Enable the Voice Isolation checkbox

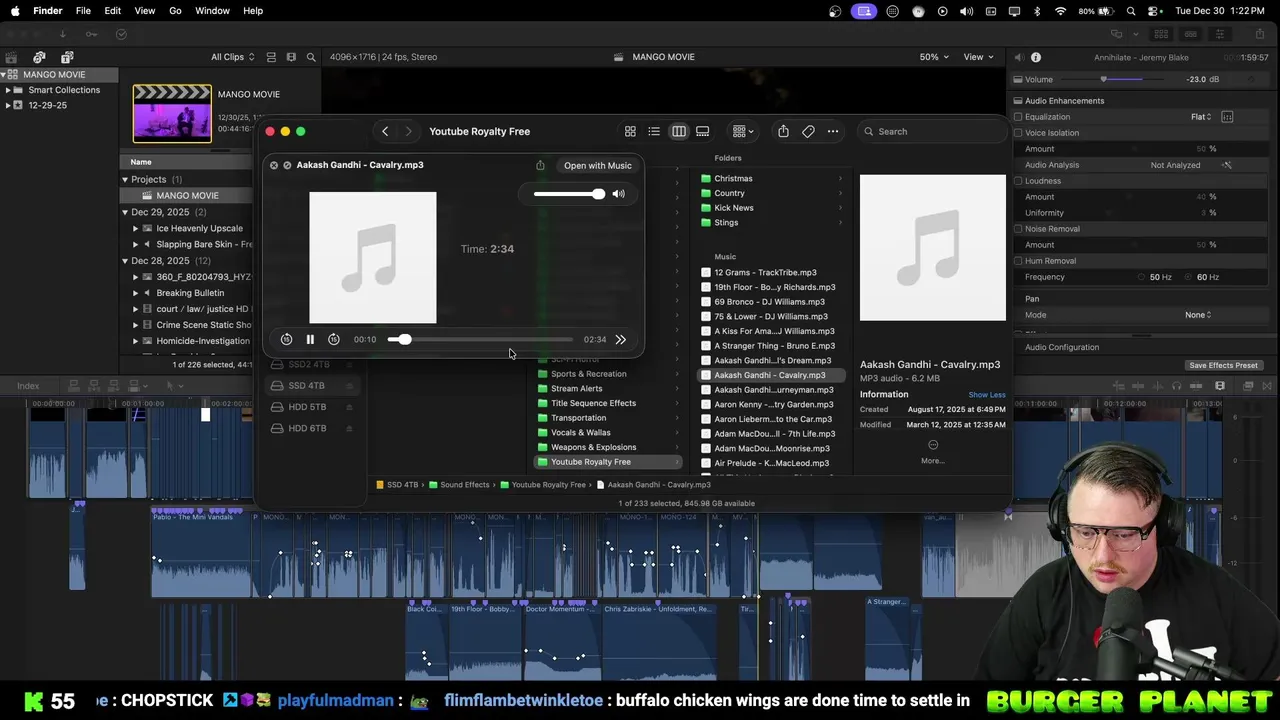click(x=1018, y=133)
